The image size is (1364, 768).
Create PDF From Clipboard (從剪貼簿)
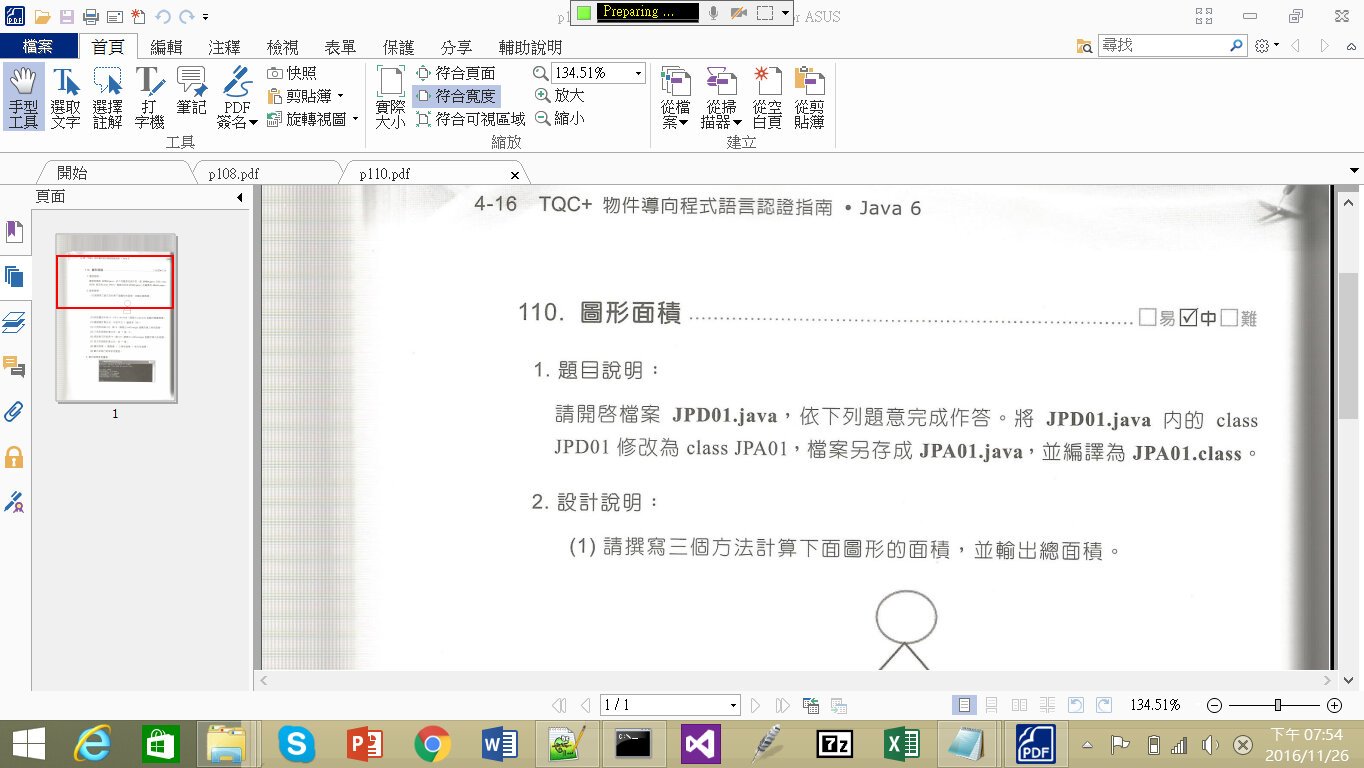click(809, 97)
